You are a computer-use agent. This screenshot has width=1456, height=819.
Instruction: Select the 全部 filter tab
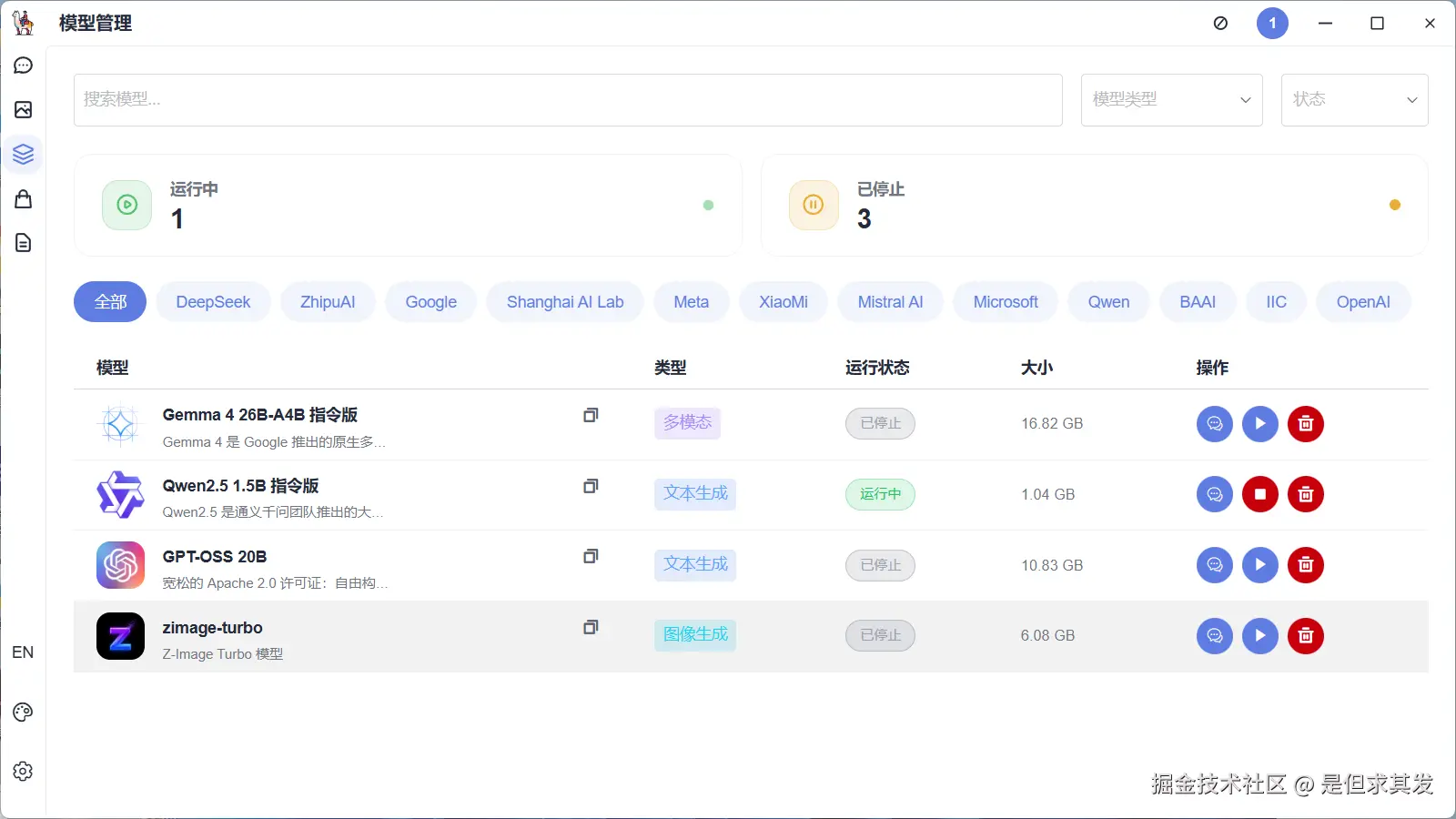[110, 302]
